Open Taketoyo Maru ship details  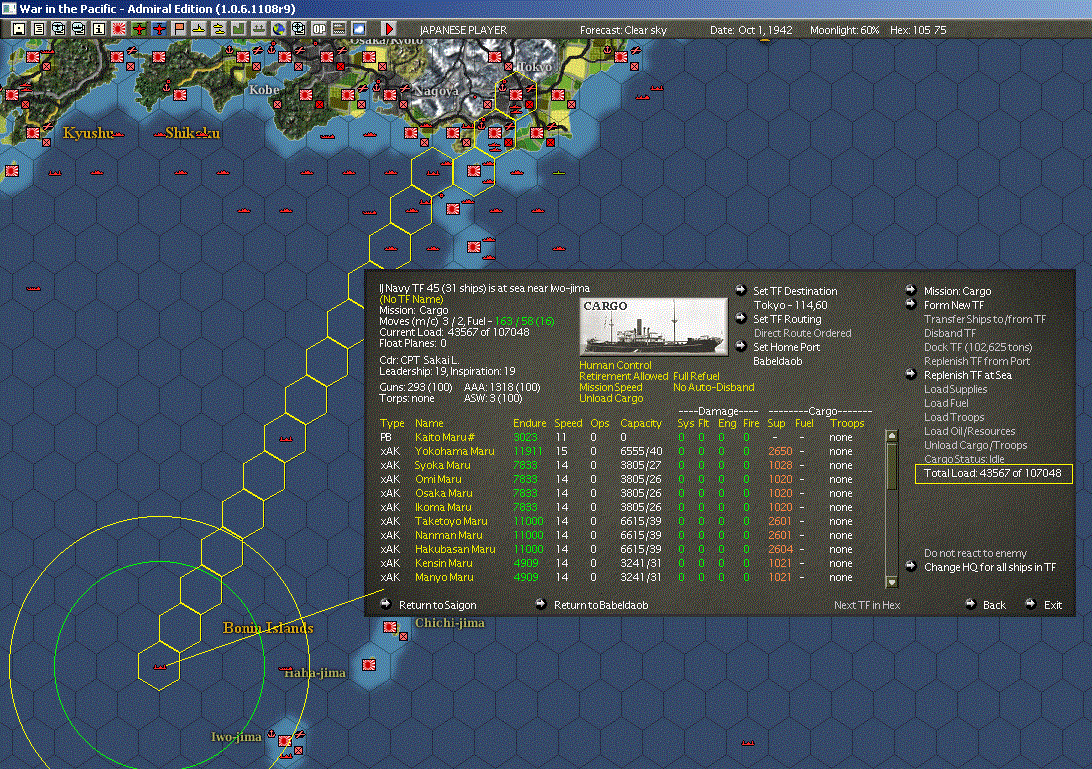point(451,521)
